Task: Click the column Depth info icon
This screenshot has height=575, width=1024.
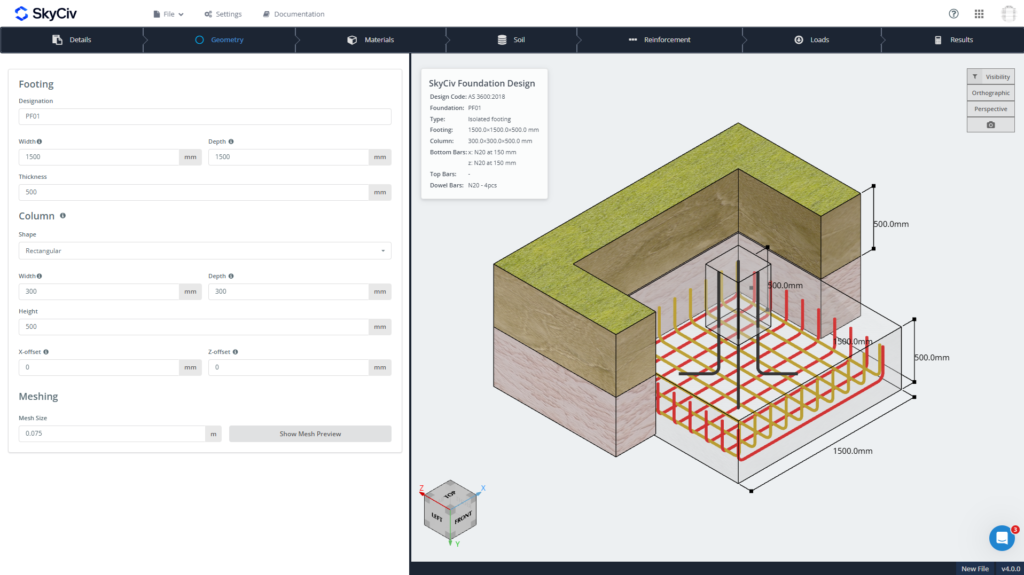Action: click(x=231, y=276)
